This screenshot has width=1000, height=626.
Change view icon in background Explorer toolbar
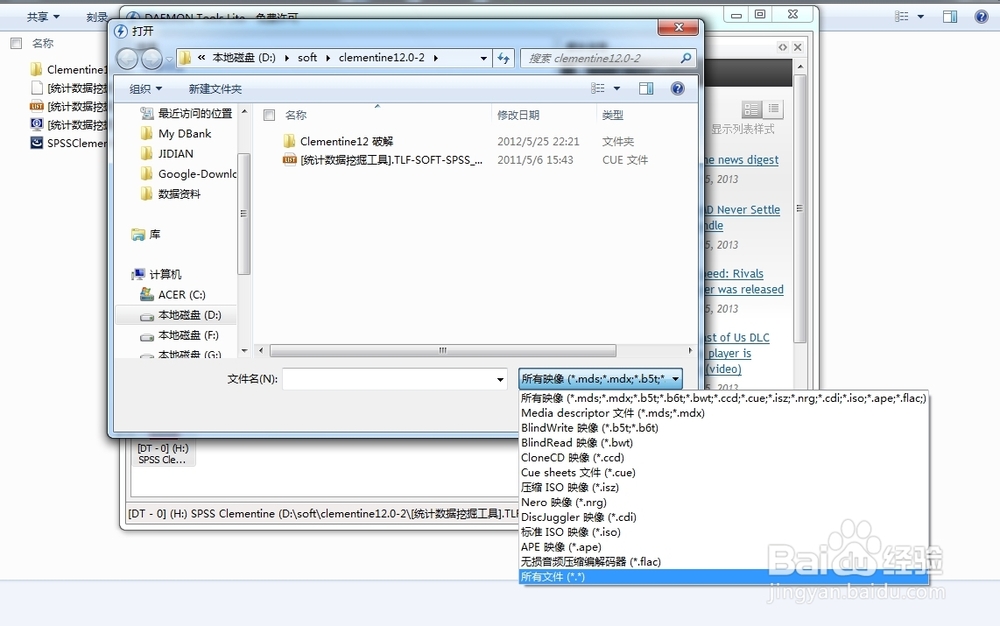(x=902, y=17)
